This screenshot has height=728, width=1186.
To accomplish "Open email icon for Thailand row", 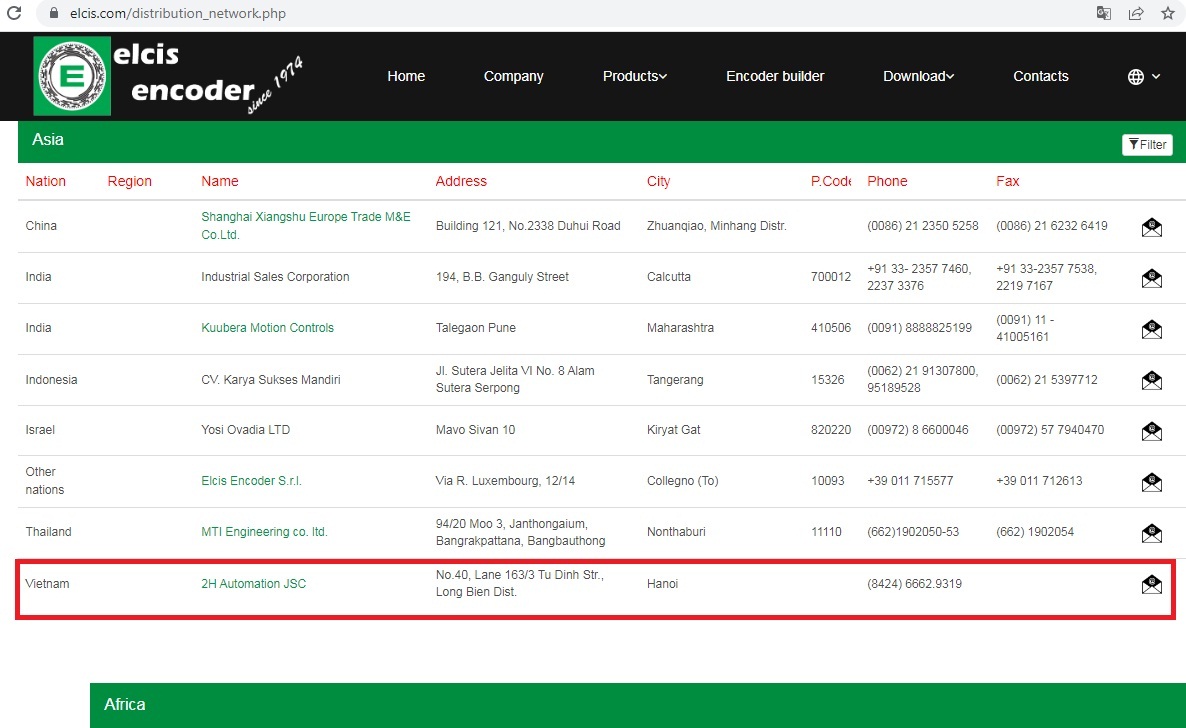I will [1151, 533].
